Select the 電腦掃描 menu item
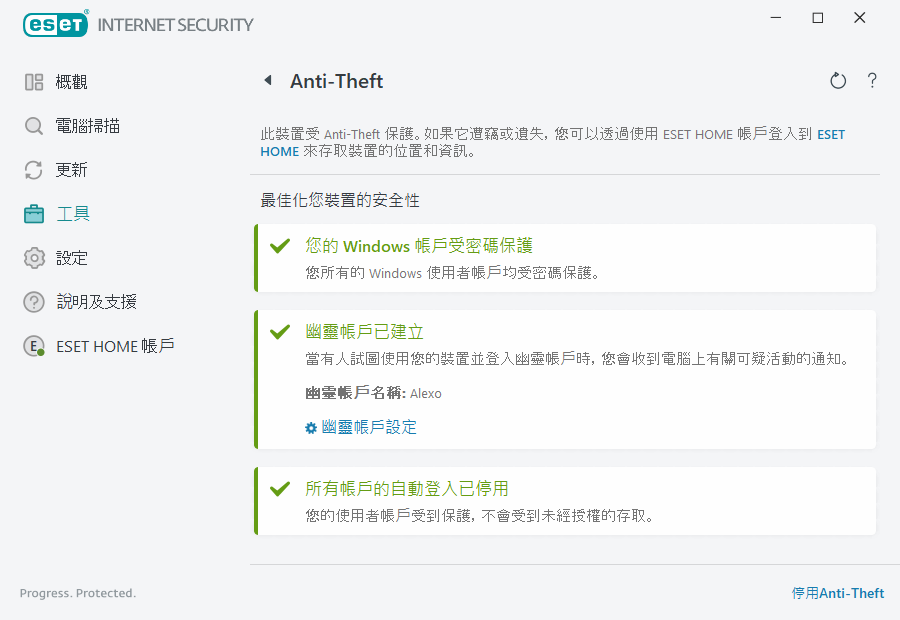Viewport: 900px width, 620px height. click(x=88, y=126)
